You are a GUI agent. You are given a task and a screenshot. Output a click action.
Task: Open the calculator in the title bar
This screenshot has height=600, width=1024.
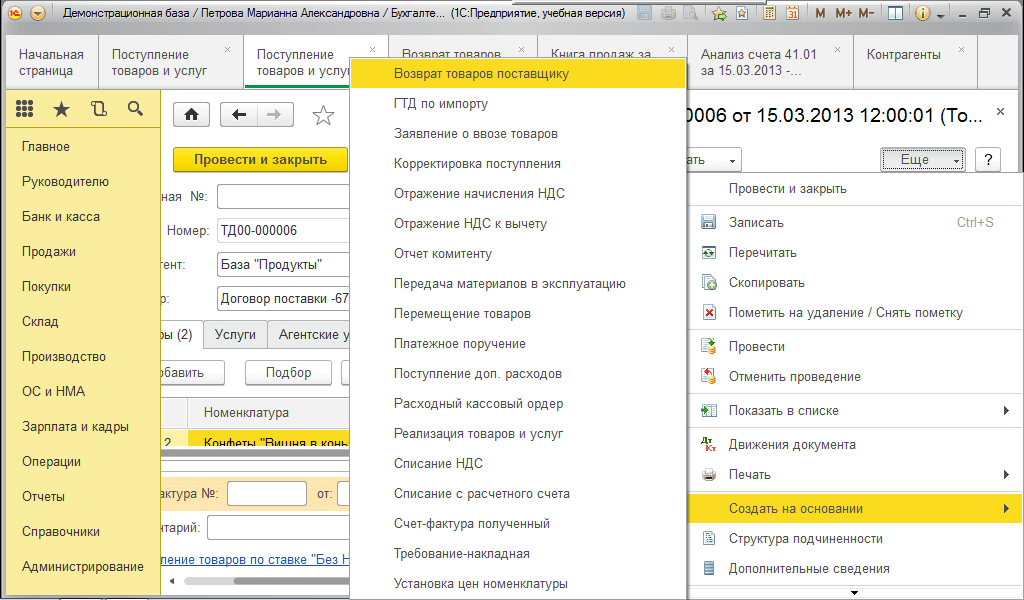pos(769,14)
